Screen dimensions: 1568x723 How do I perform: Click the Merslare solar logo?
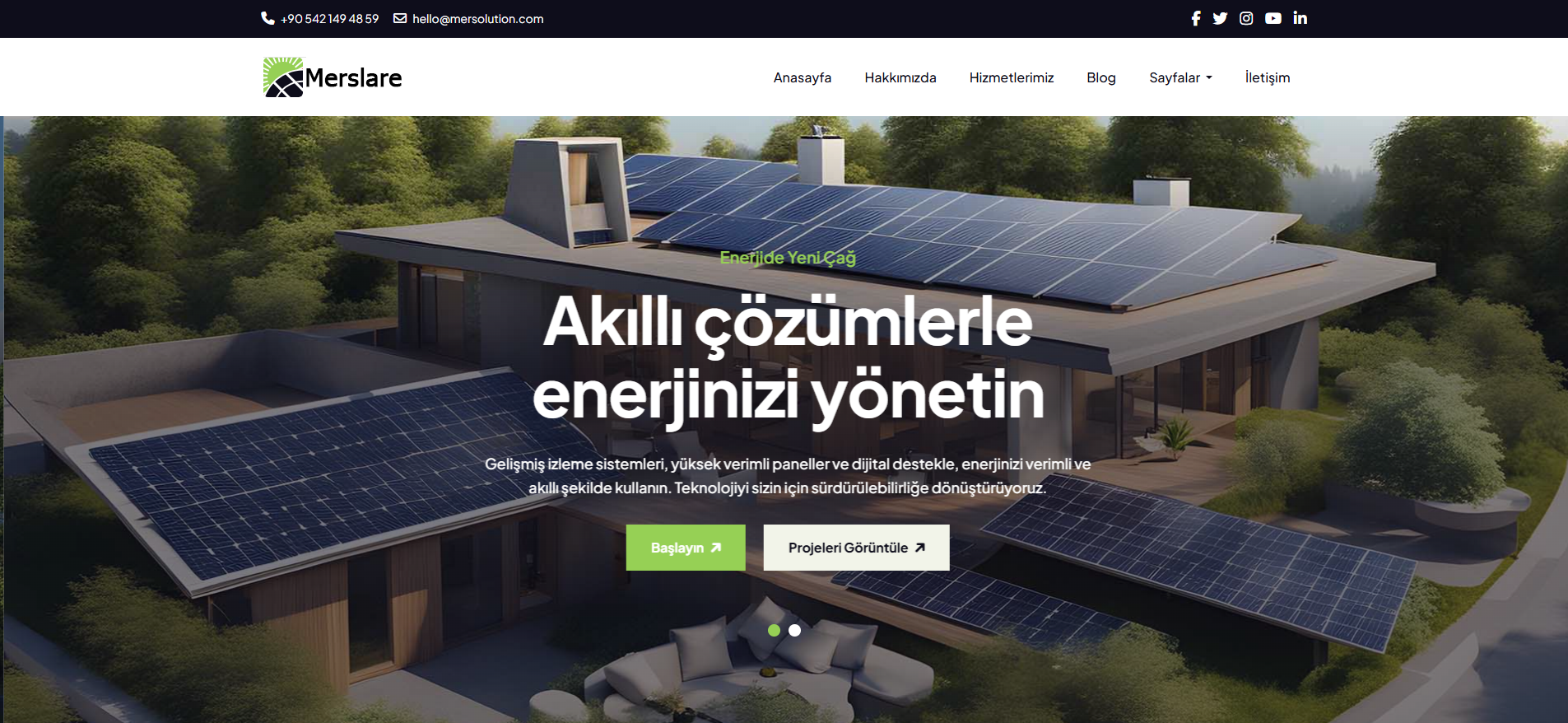(x=333, y=77)
